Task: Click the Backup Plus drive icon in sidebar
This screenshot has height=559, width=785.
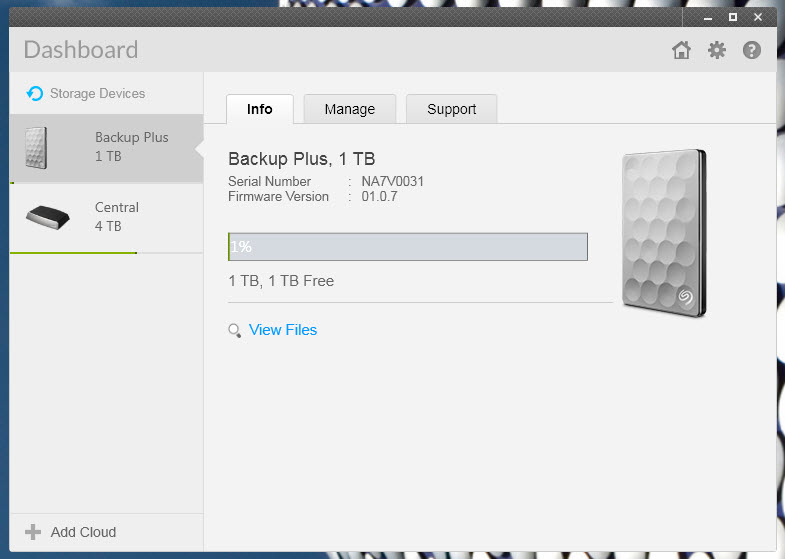Action: pyautogui.click(x=36, y=148)
